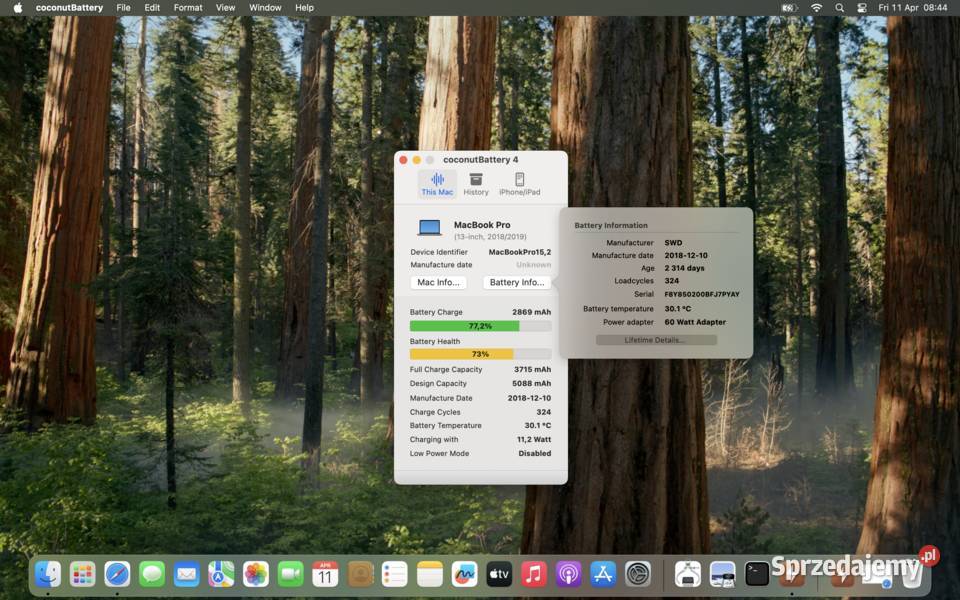
Task: Open Notes from the Dock
Action: [x=429, y=574]
